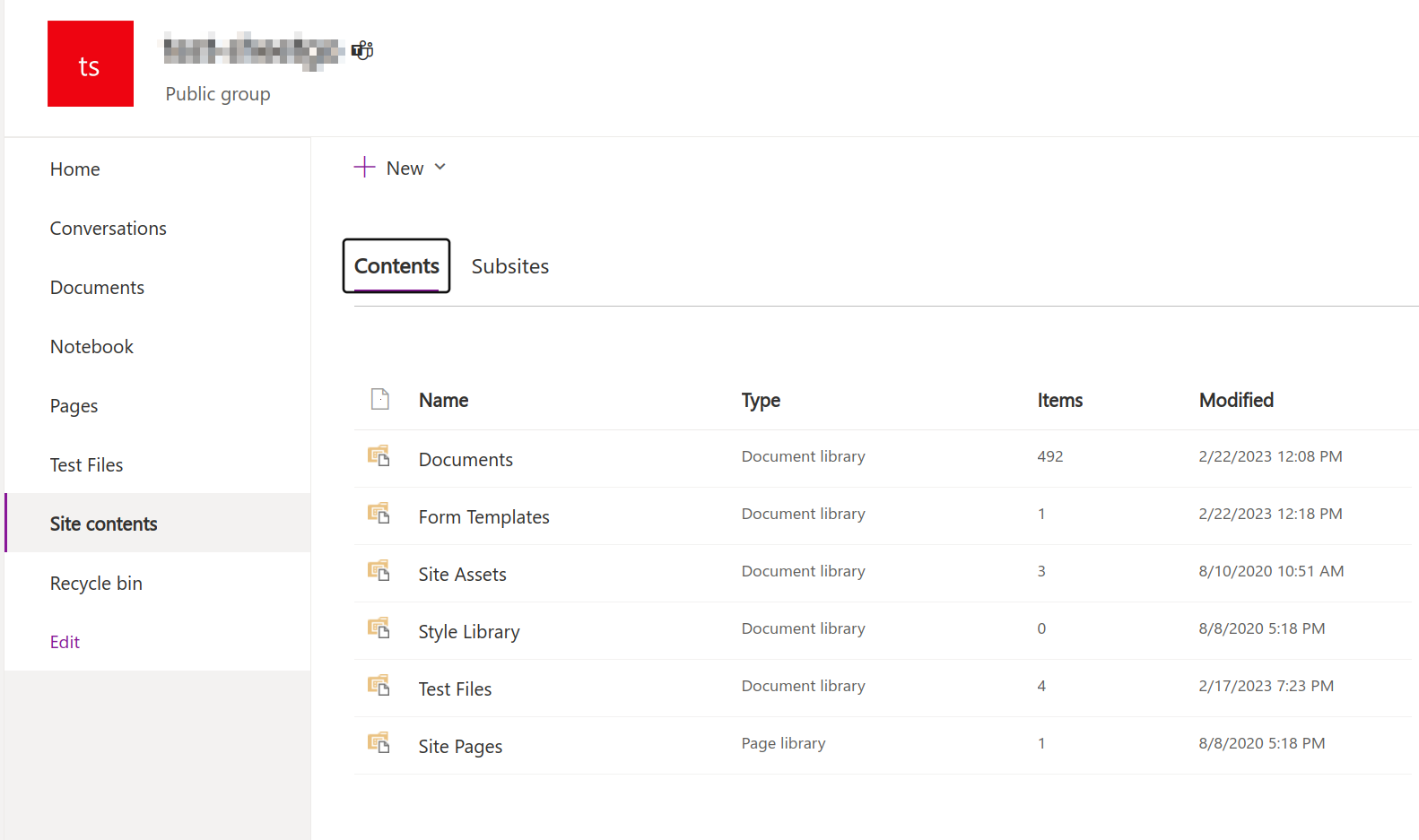Click the file type column header icon

(380, 399)
